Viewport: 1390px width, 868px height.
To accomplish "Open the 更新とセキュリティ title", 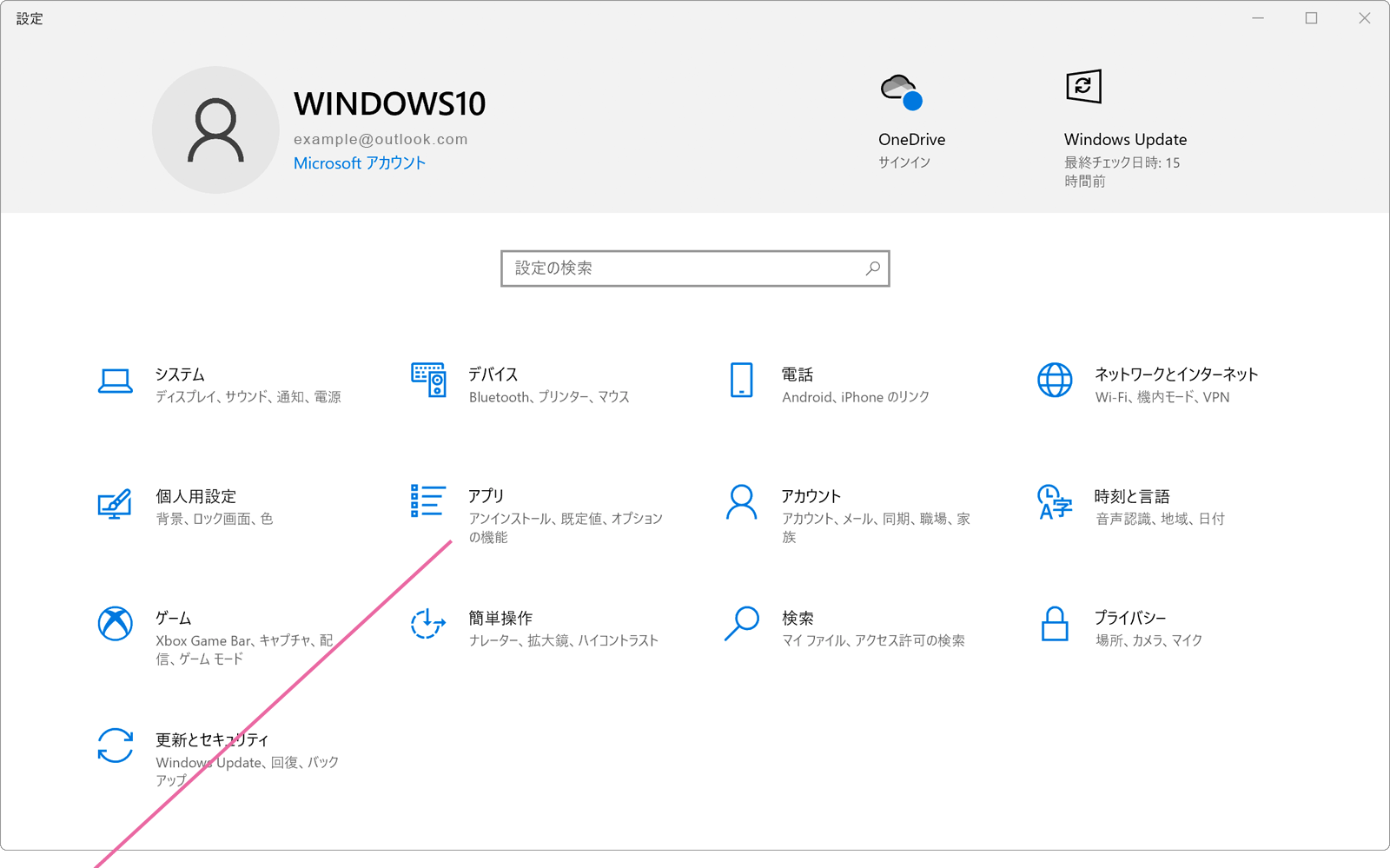I will [212, 739].
